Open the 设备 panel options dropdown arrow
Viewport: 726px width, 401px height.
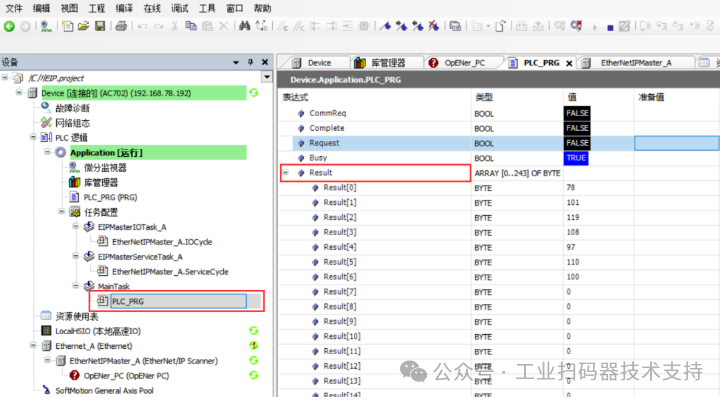click(x=236, y=63)
